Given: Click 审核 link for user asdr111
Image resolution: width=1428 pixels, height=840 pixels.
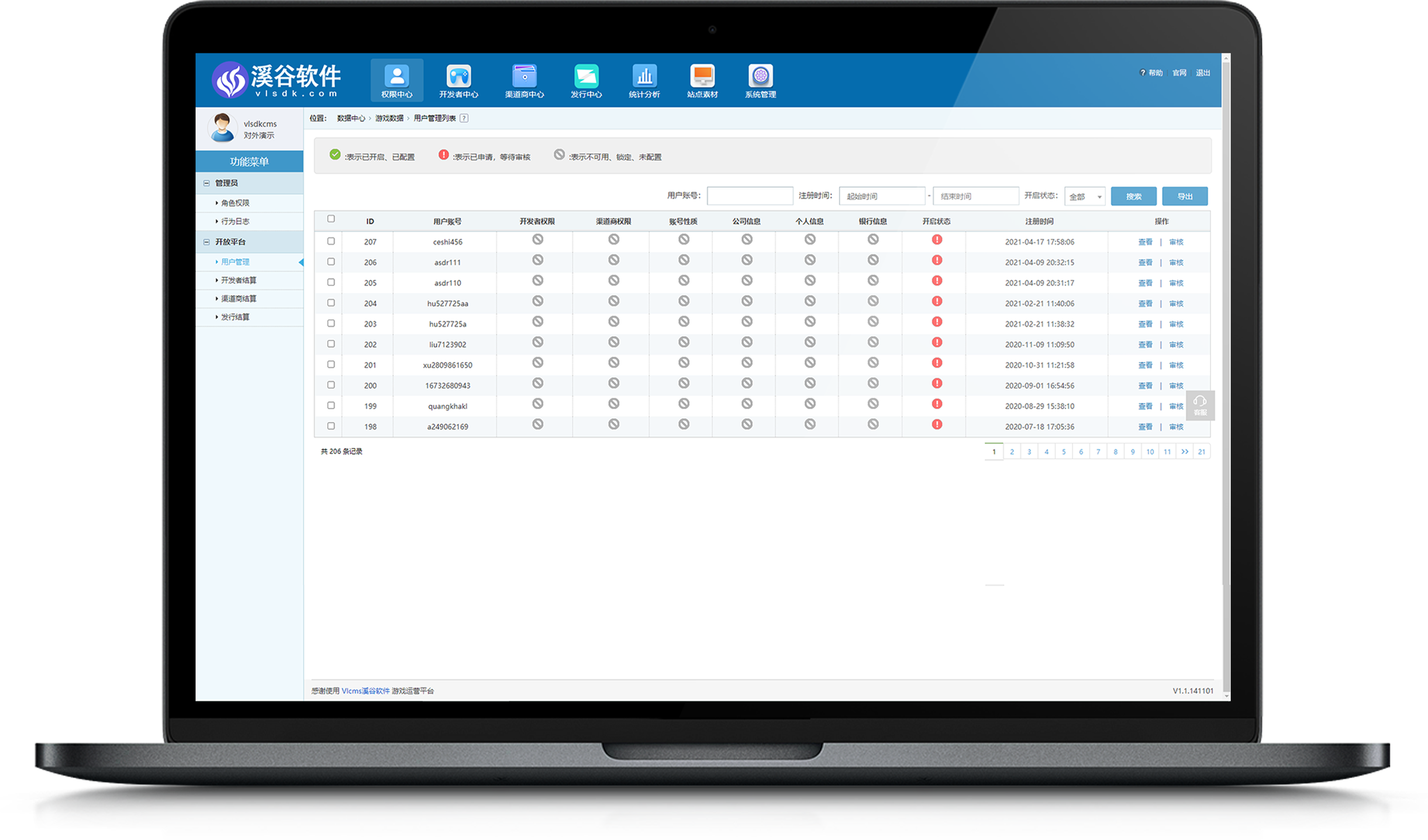Looking at the screenshot, I should point(1176,262).
